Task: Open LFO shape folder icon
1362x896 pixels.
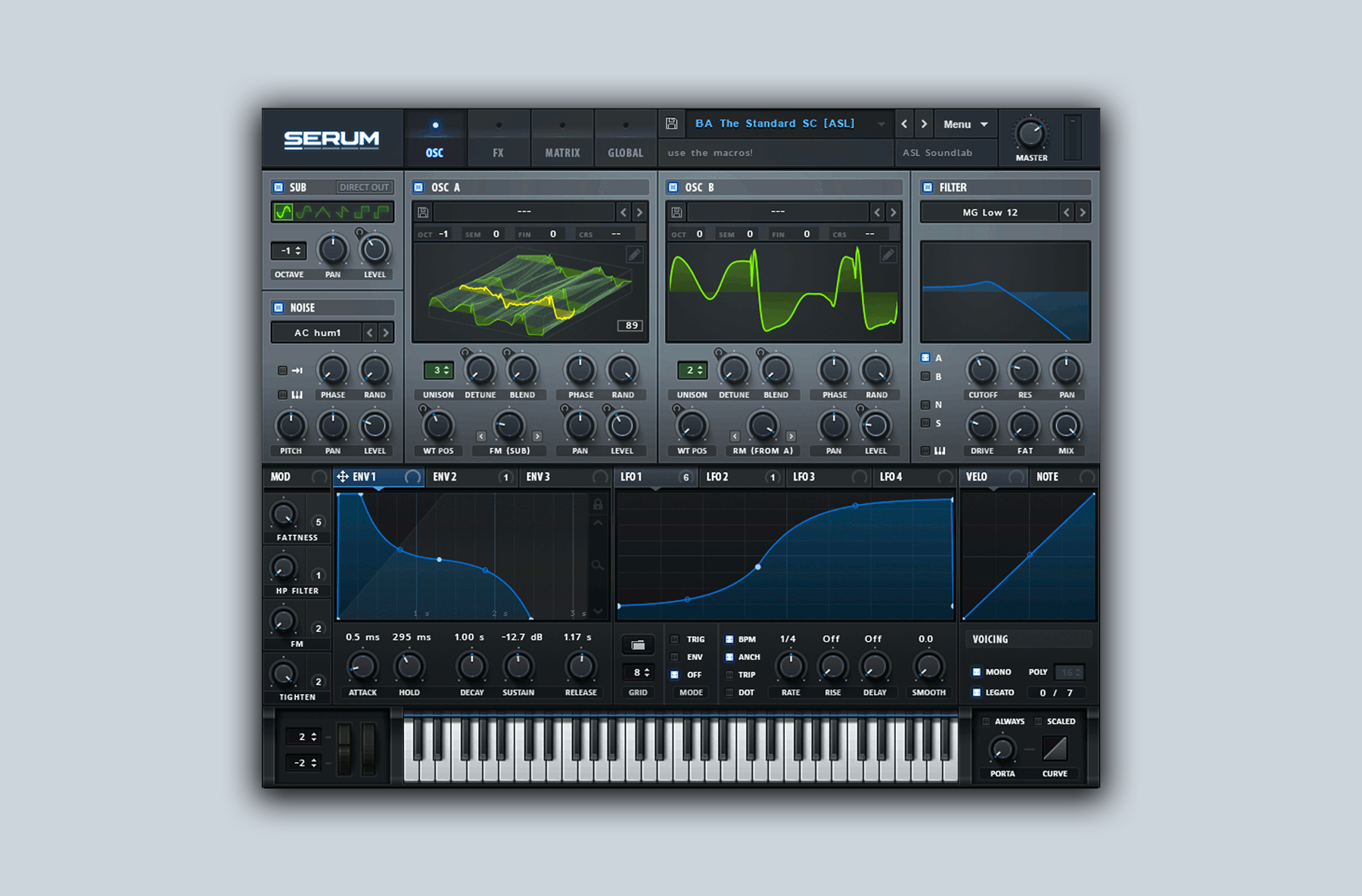Action: point(638,645)
